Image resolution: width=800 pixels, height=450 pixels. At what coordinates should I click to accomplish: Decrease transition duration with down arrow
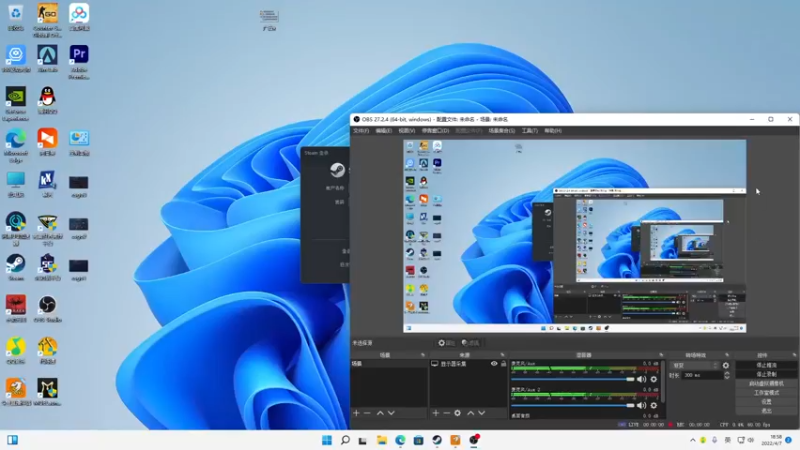coord(727,378)
